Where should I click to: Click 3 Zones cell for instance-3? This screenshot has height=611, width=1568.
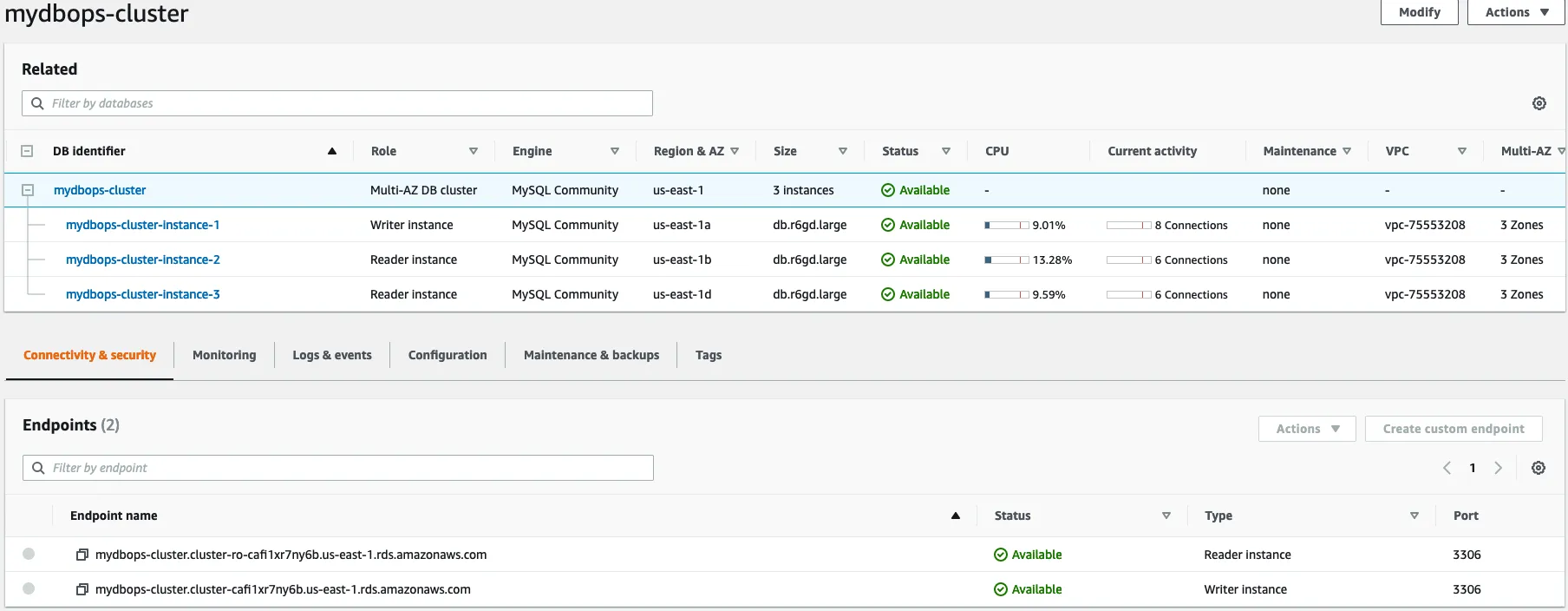click(x=1522, y=294)
